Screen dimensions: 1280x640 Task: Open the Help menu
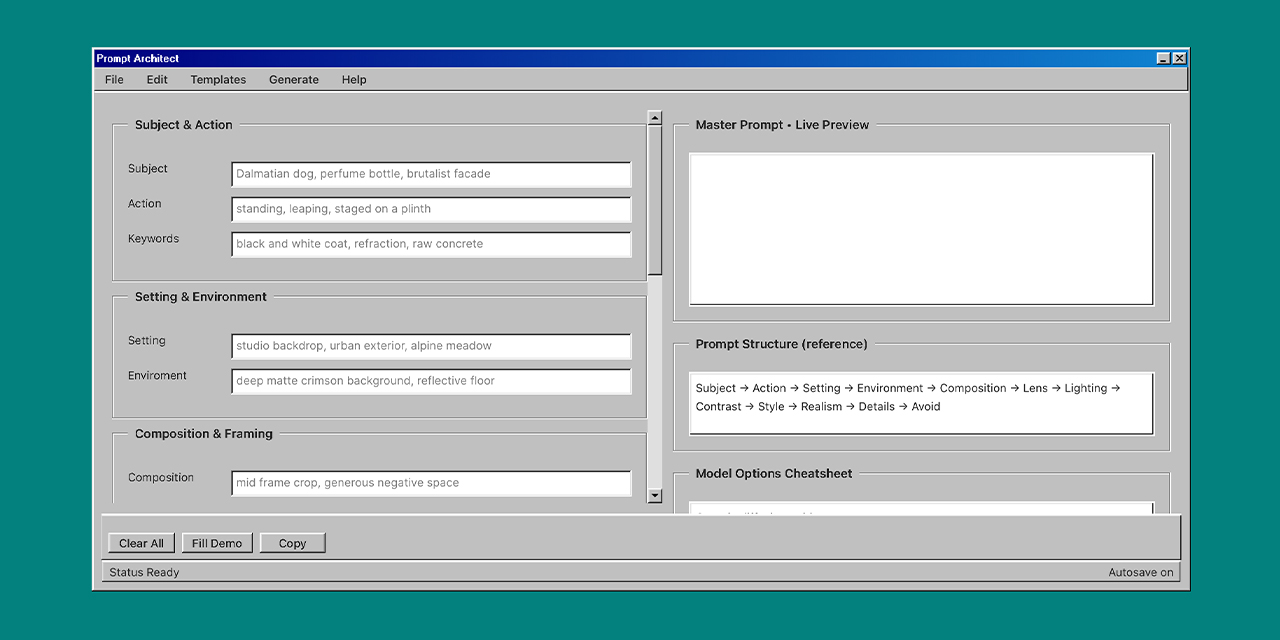(x=354, y=80)
